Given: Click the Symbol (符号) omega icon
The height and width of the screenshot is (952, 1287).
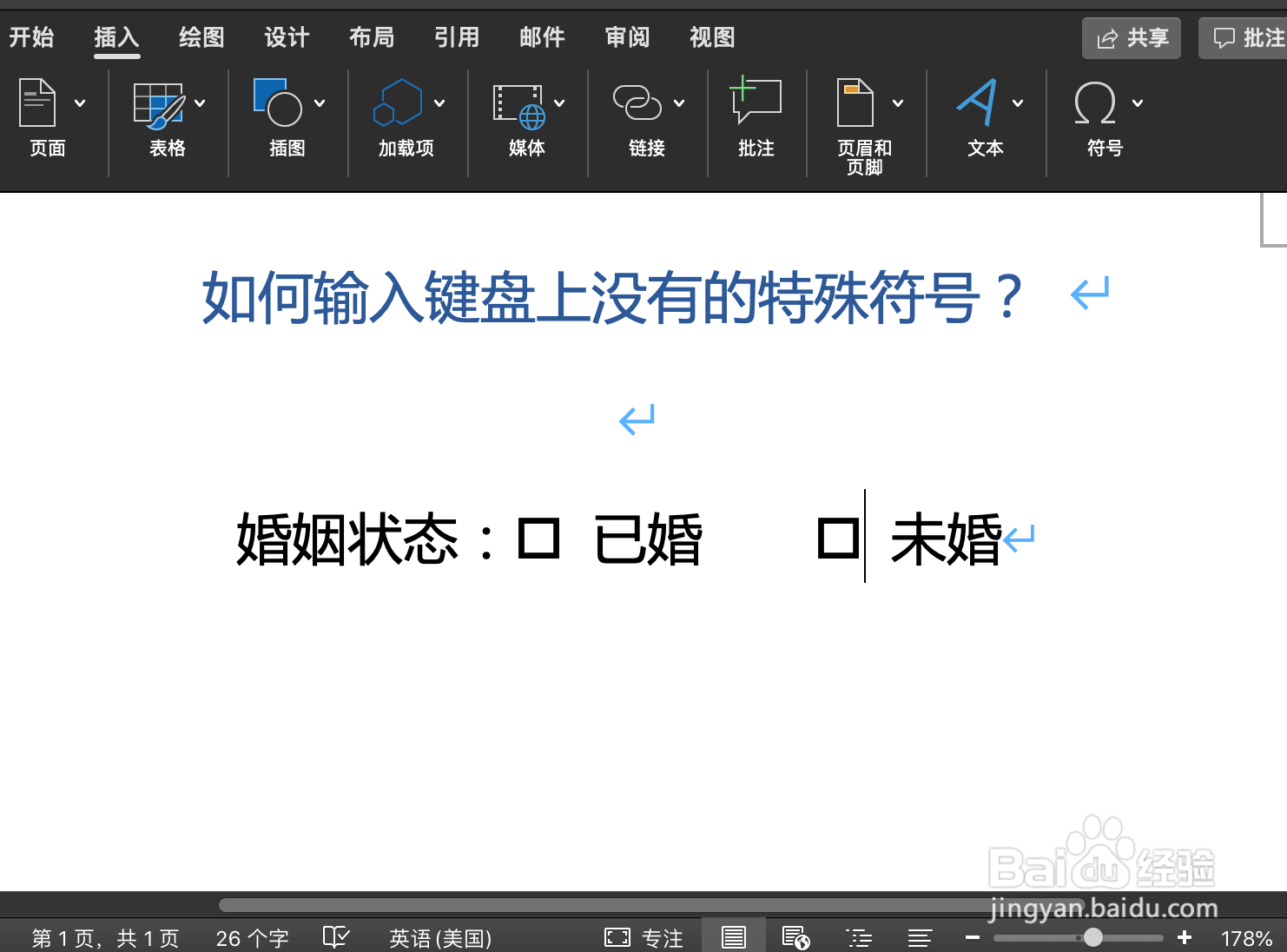Looking at the screenshot, I should tap(1095, 102).
